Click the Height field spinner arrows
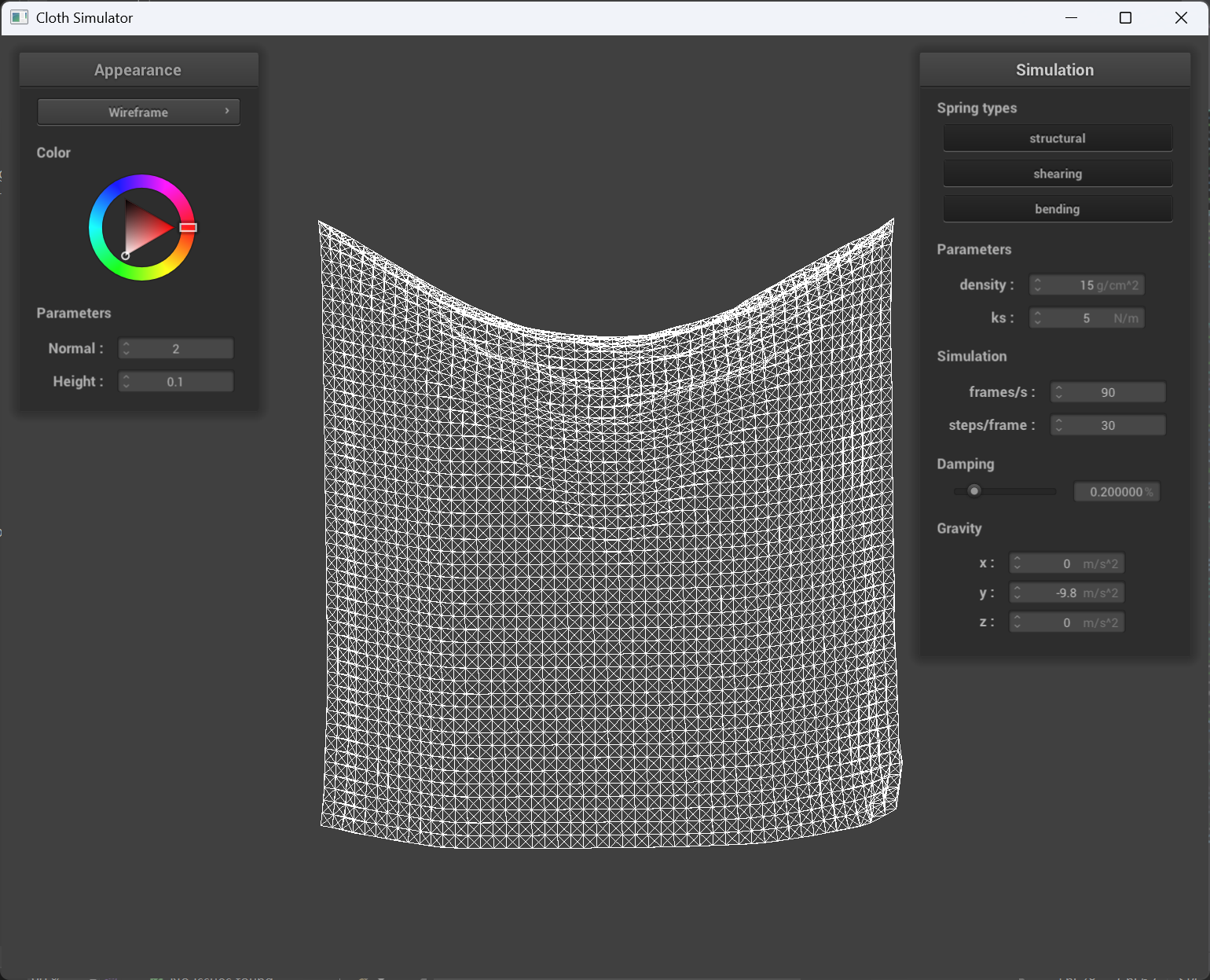Viewport: 1210px width, 980px height. pyautogui.click(x=126, y=381)
